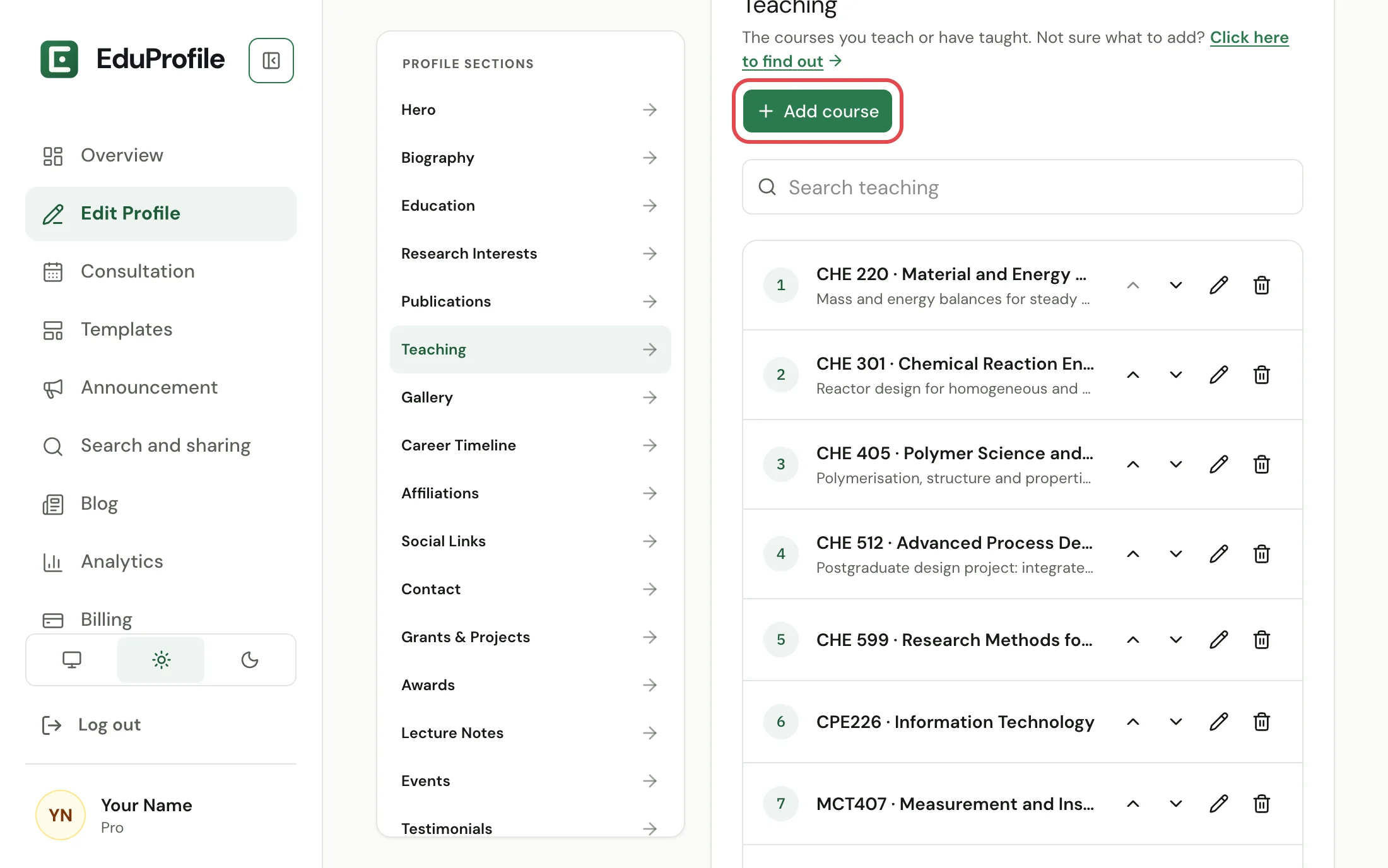
Task: Delete the CHE 220 course
Action: (1262, 285)
